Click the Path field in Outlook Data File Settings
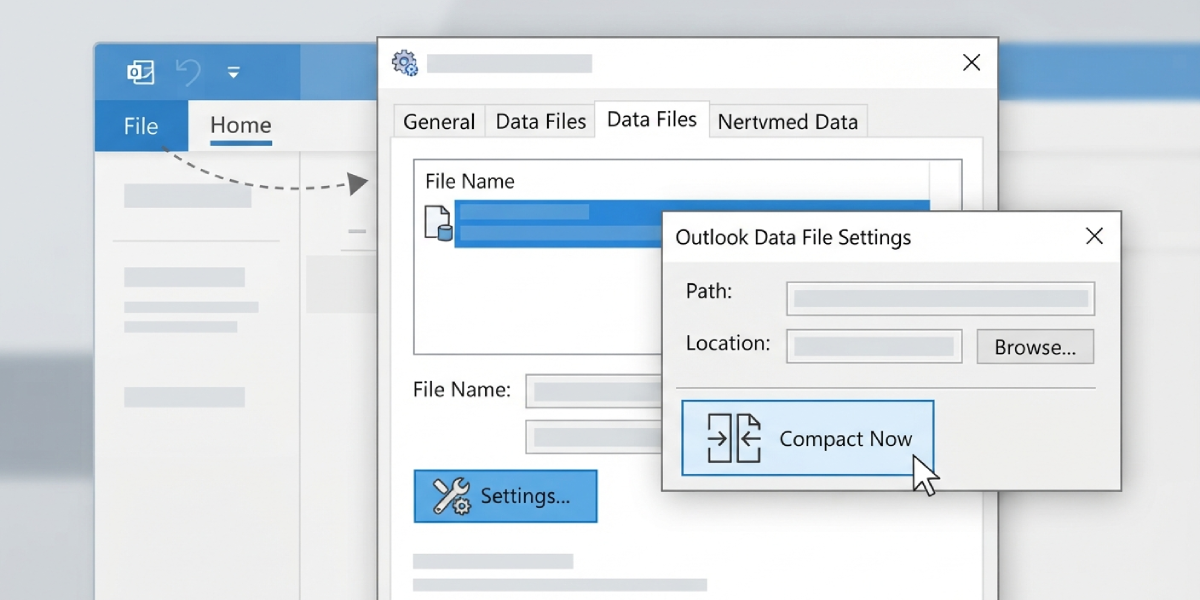The width and height of the screenshot is (1200, 600). point(940,298)
